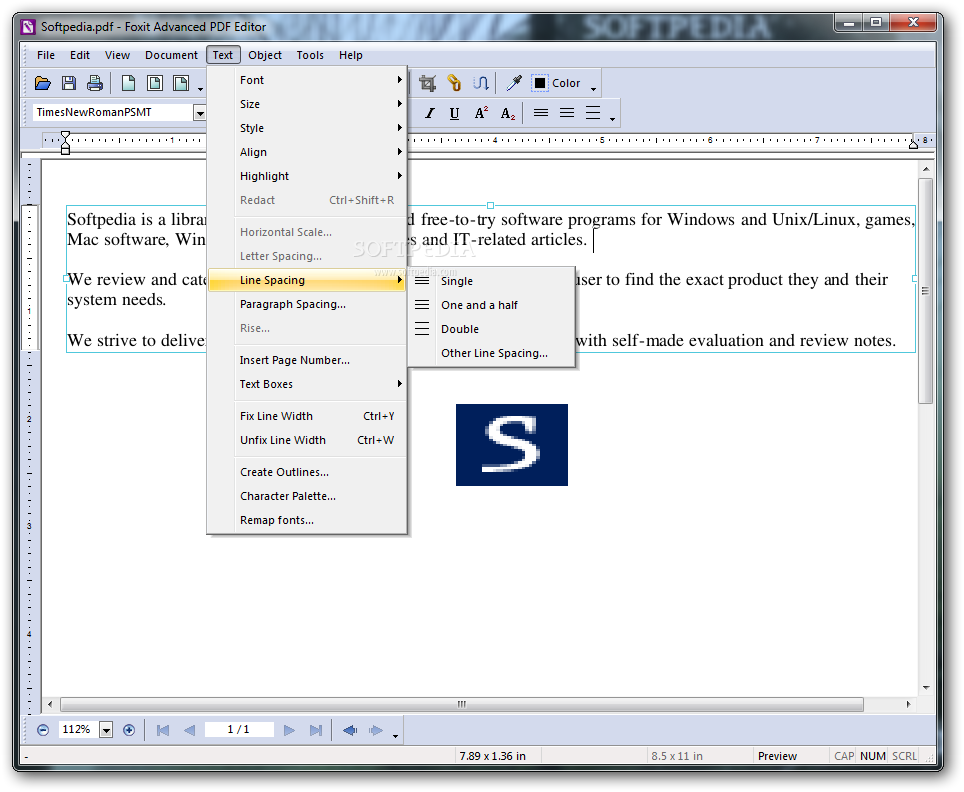The height and width of the screenshot is (792, 964).
Task: Pick the eyedropper tool
Action: point(513,83)
